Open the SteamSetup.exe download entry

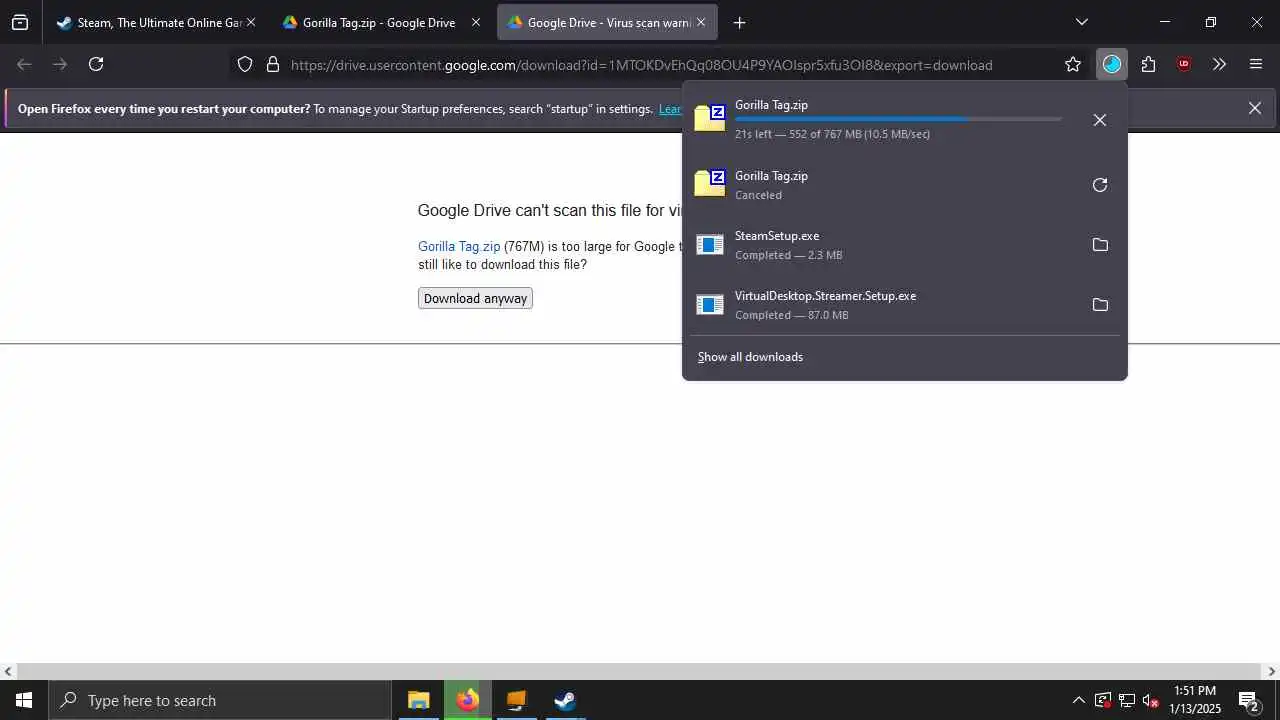click(881, 245)
